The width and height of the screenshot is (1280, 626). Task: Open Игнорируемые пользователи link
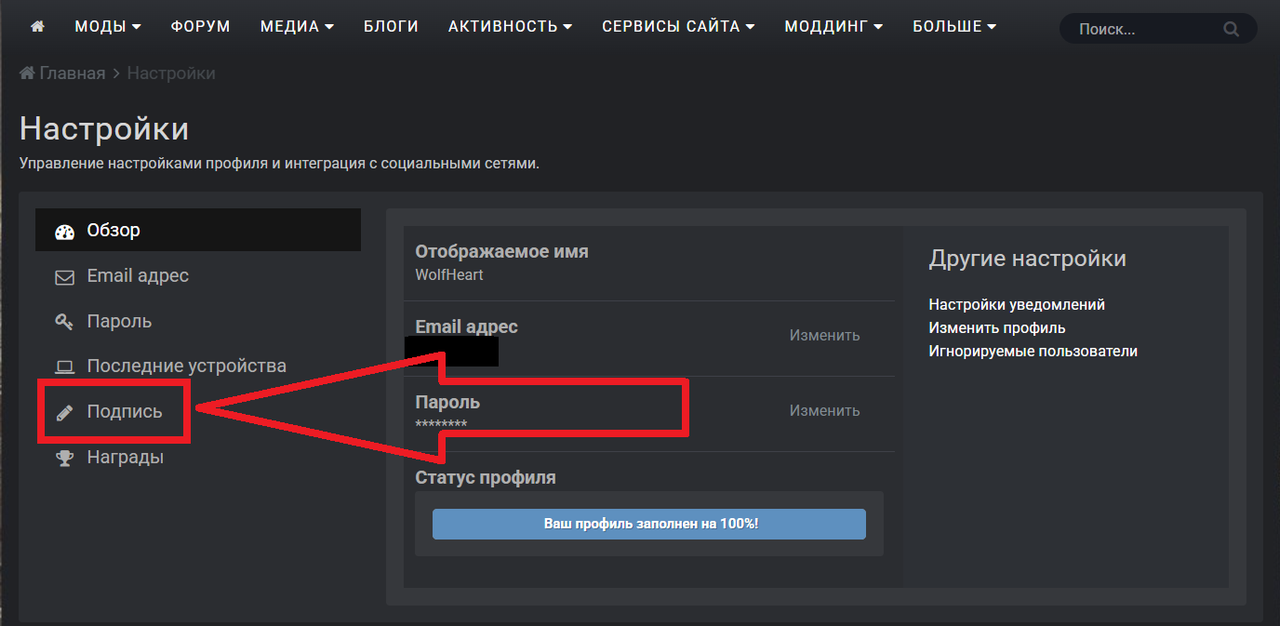coord(1033,351)
